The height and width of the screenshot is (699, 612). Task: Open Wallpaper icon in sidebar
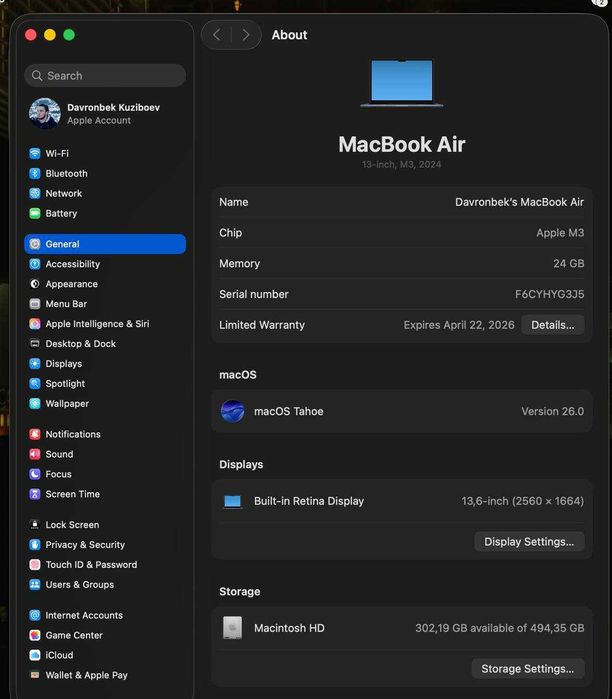pos(35,403)
